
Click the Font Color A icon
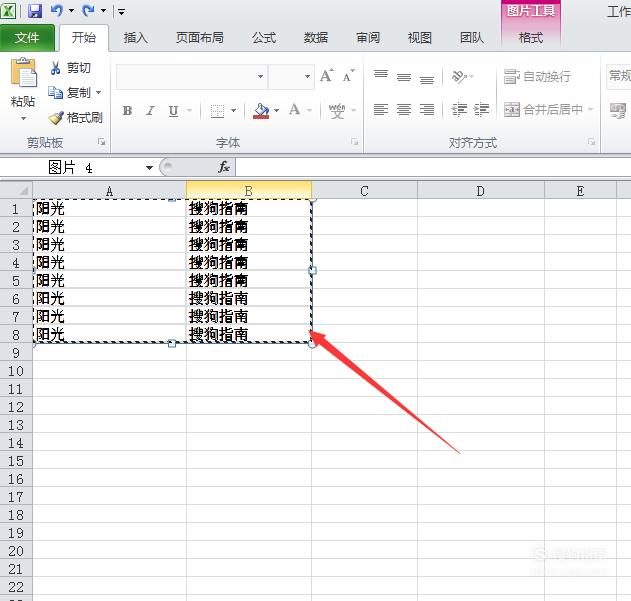click(295, 110)
